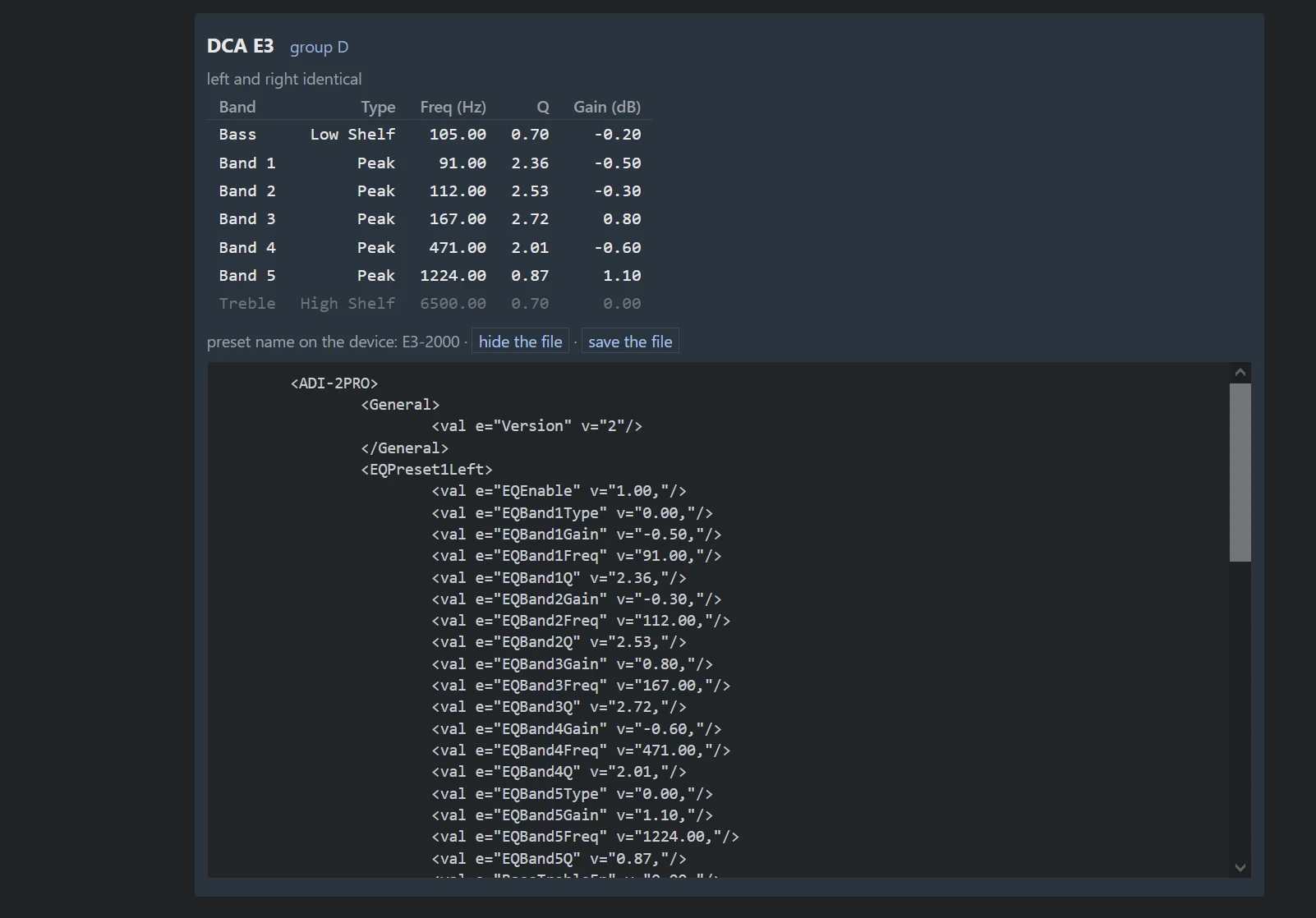Image resolution: width=1316 pixels, height=918 pixels.
Task: Click the 'group D' label
Action: point(320,48)
